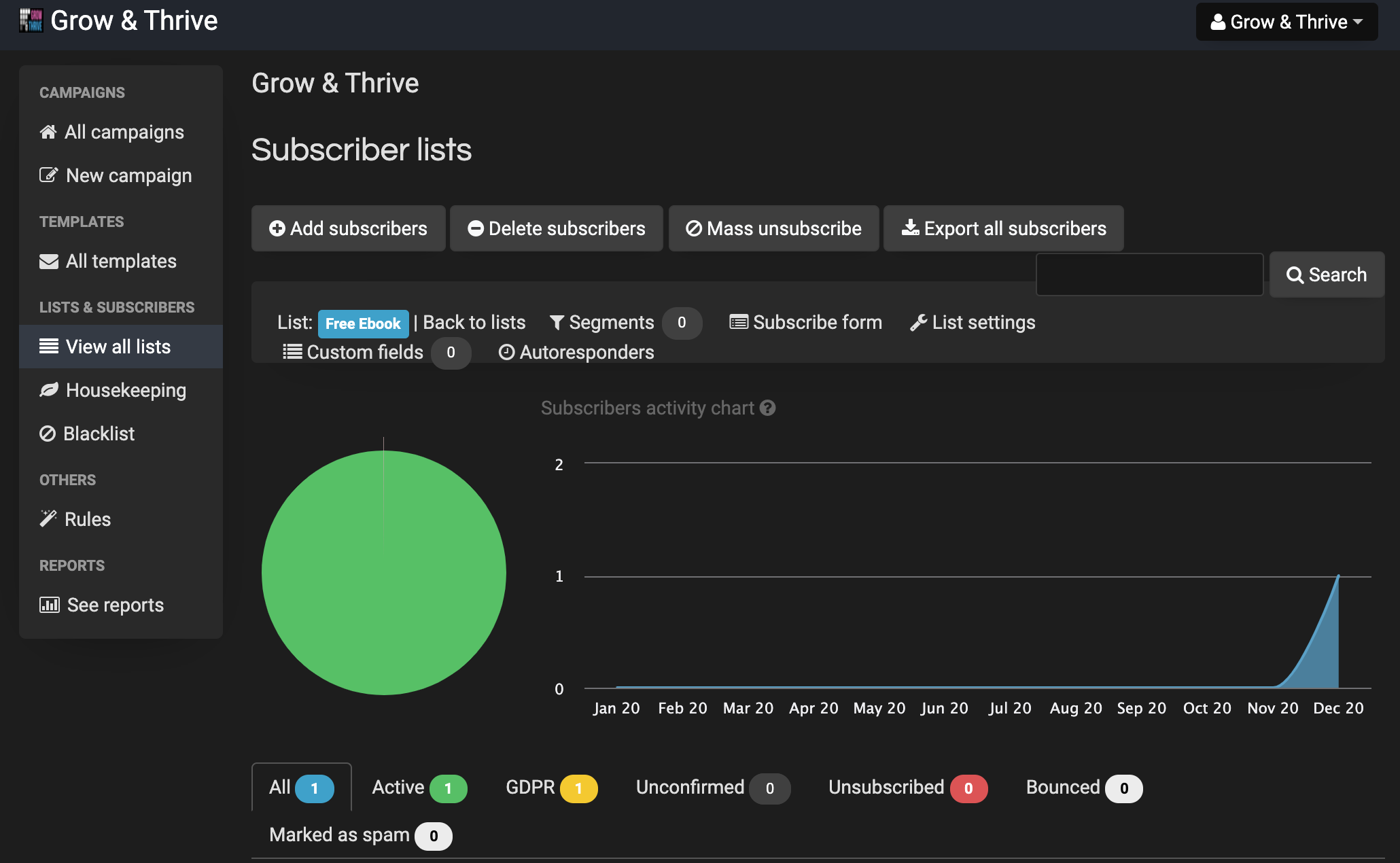This screenshot has height=863, width=1400.
Task: Focus the subscriber search input field
Action: tap(1149, 275)
